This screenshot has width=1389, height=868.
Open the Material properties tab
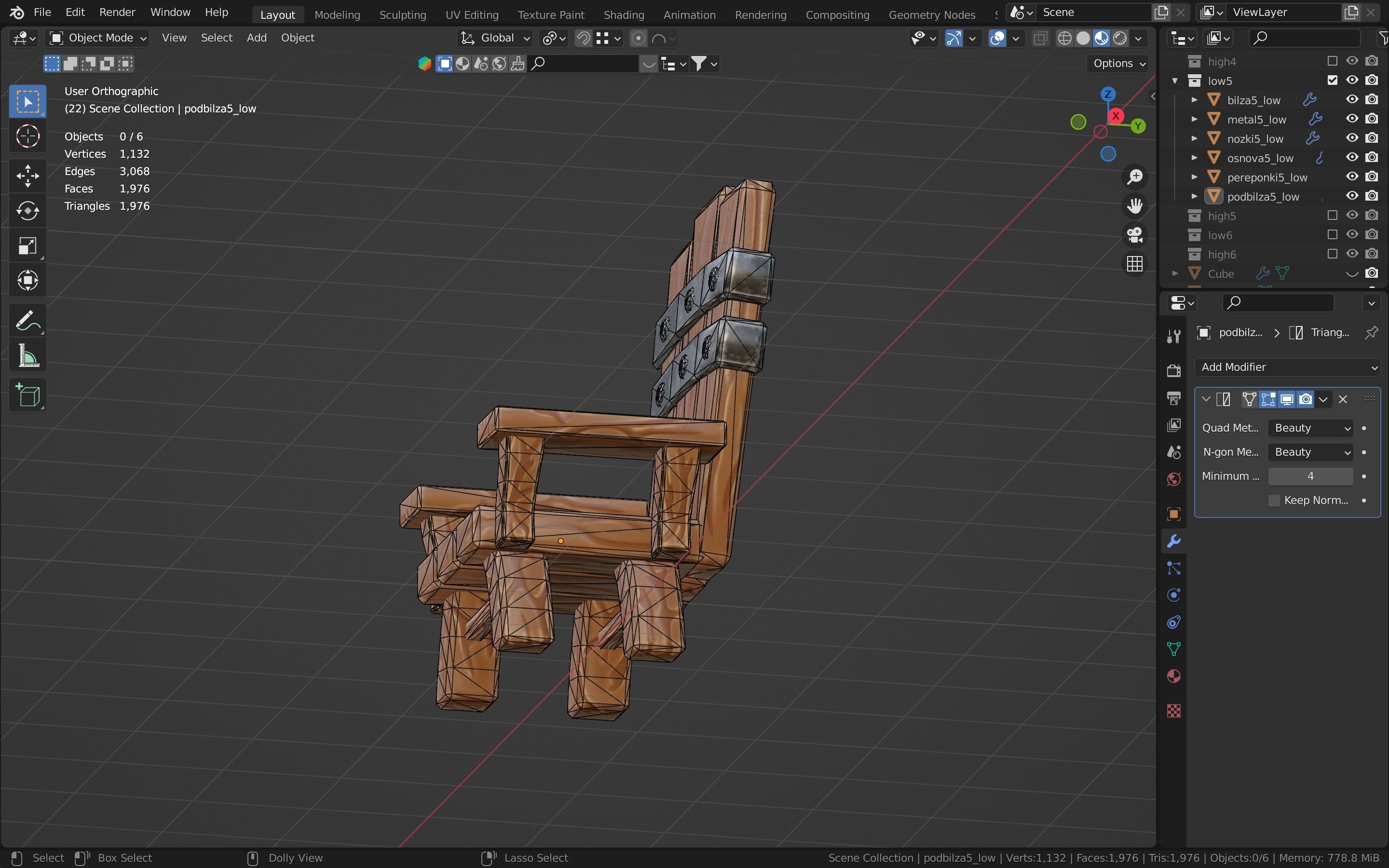pos(1174,676)
